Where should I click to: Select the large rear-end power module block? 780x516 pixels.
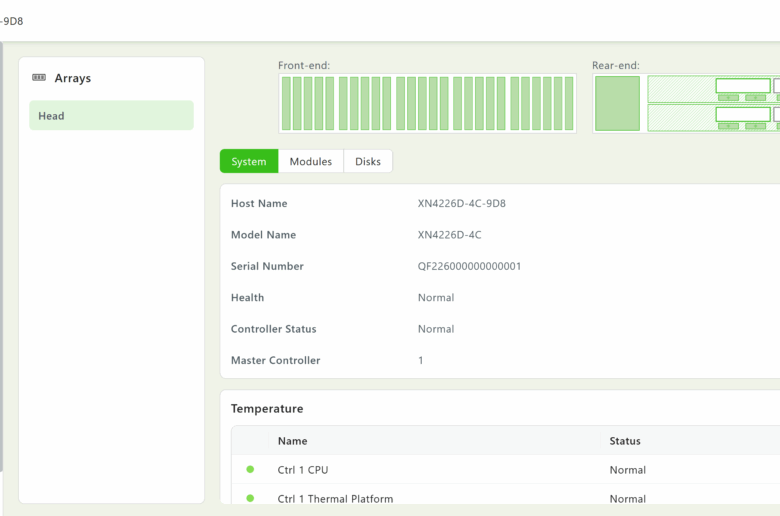(x=617, y=104)
